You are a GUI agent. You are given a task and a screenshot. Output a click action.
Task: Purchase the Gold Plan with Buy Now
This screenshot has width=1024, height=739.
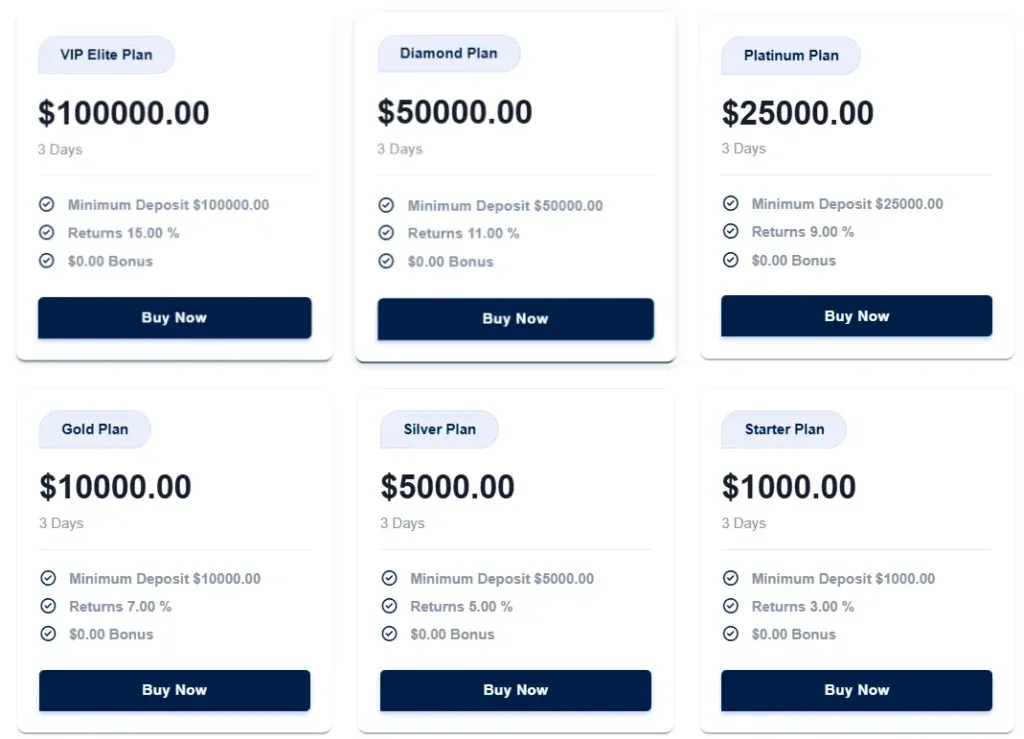pos(174,690)
